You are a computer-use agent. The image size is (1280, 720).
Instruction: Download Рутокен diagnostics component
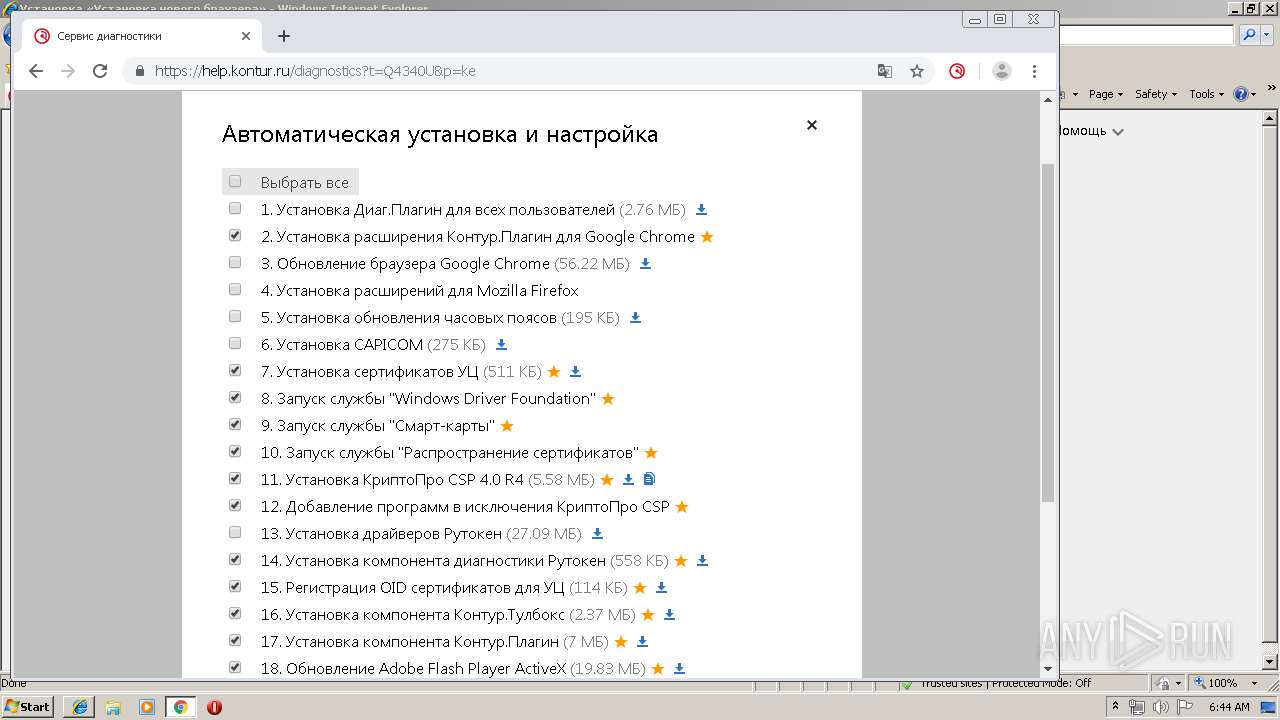coord(702,561)
